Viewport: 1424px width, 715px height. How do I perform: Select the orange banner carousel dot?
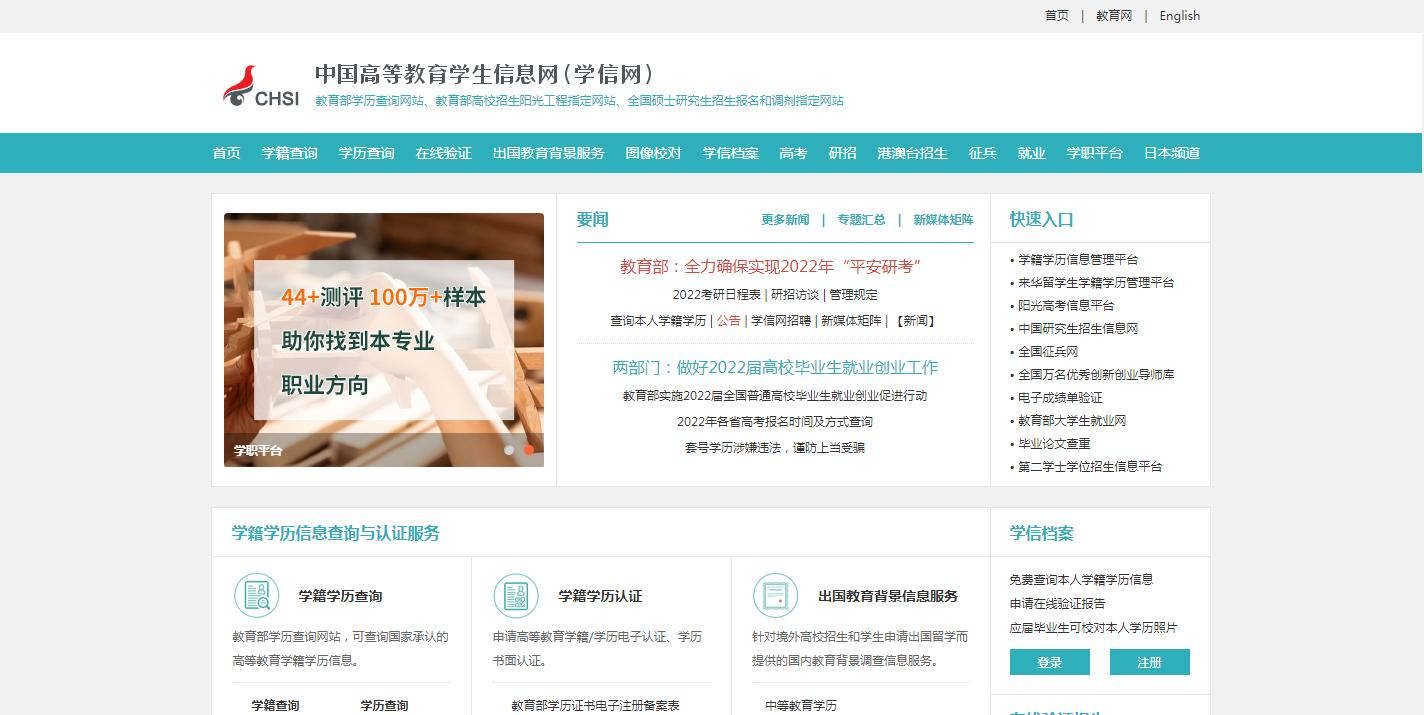click(528, 450)
